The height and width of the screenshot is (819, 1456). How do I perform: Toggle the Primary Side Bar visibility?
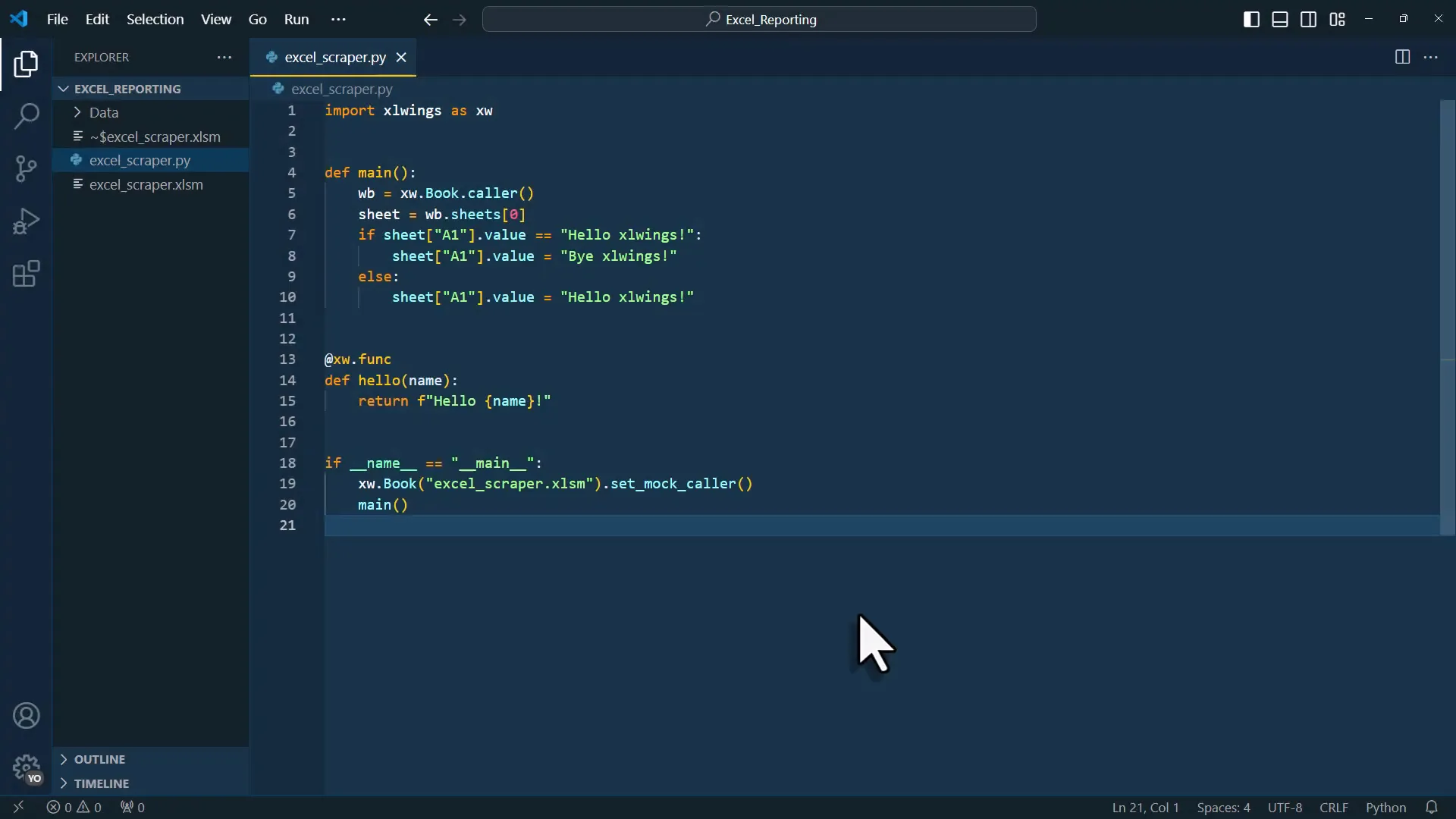click(1252, 20)
